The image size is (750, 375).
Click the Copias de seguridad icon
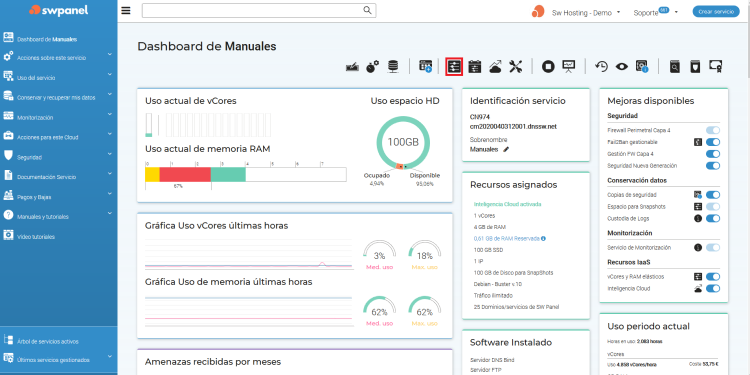click(x=698, y=195)
